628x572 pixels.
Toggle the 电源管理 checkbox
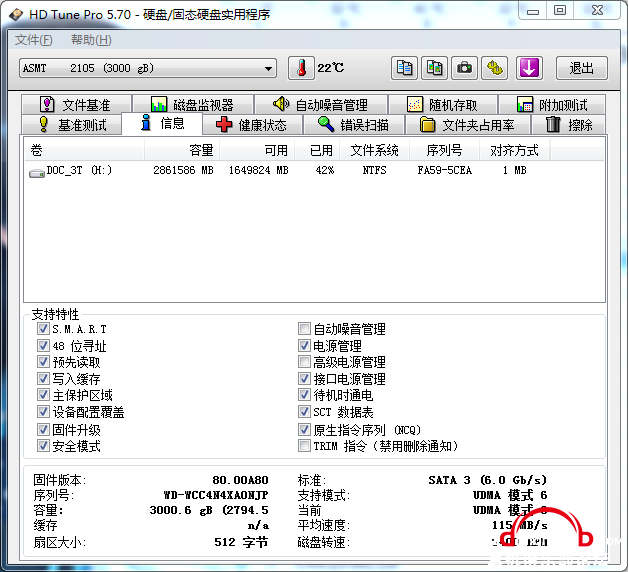[304, 346]
